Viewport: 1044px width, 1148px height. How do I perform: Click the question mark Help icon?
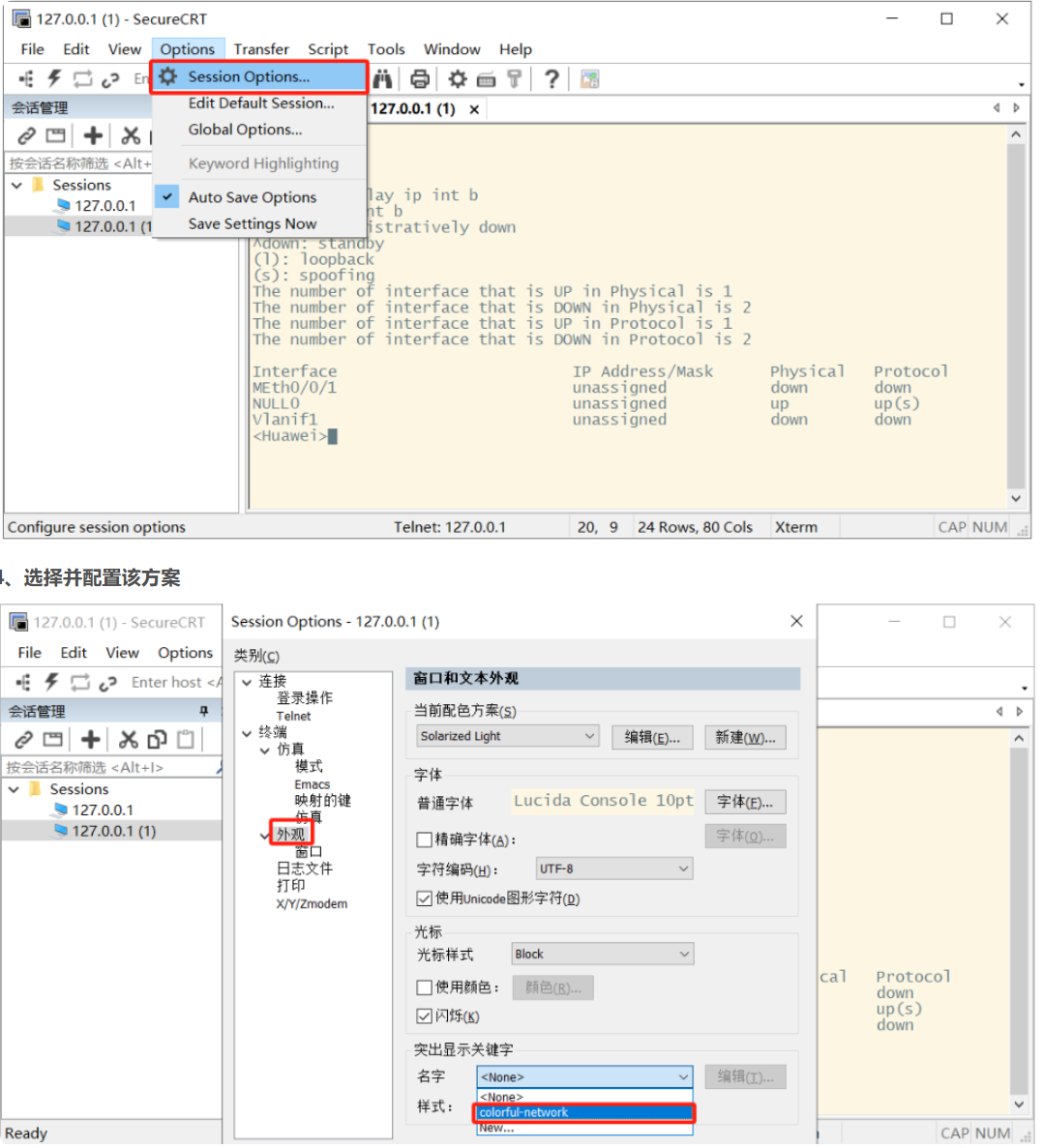(552, 79)
